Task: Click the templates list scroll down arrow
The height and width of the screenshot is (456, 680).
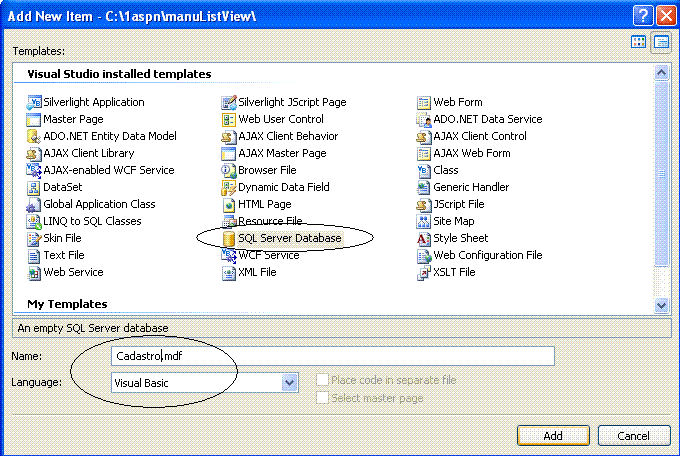Action: point(661,305)
